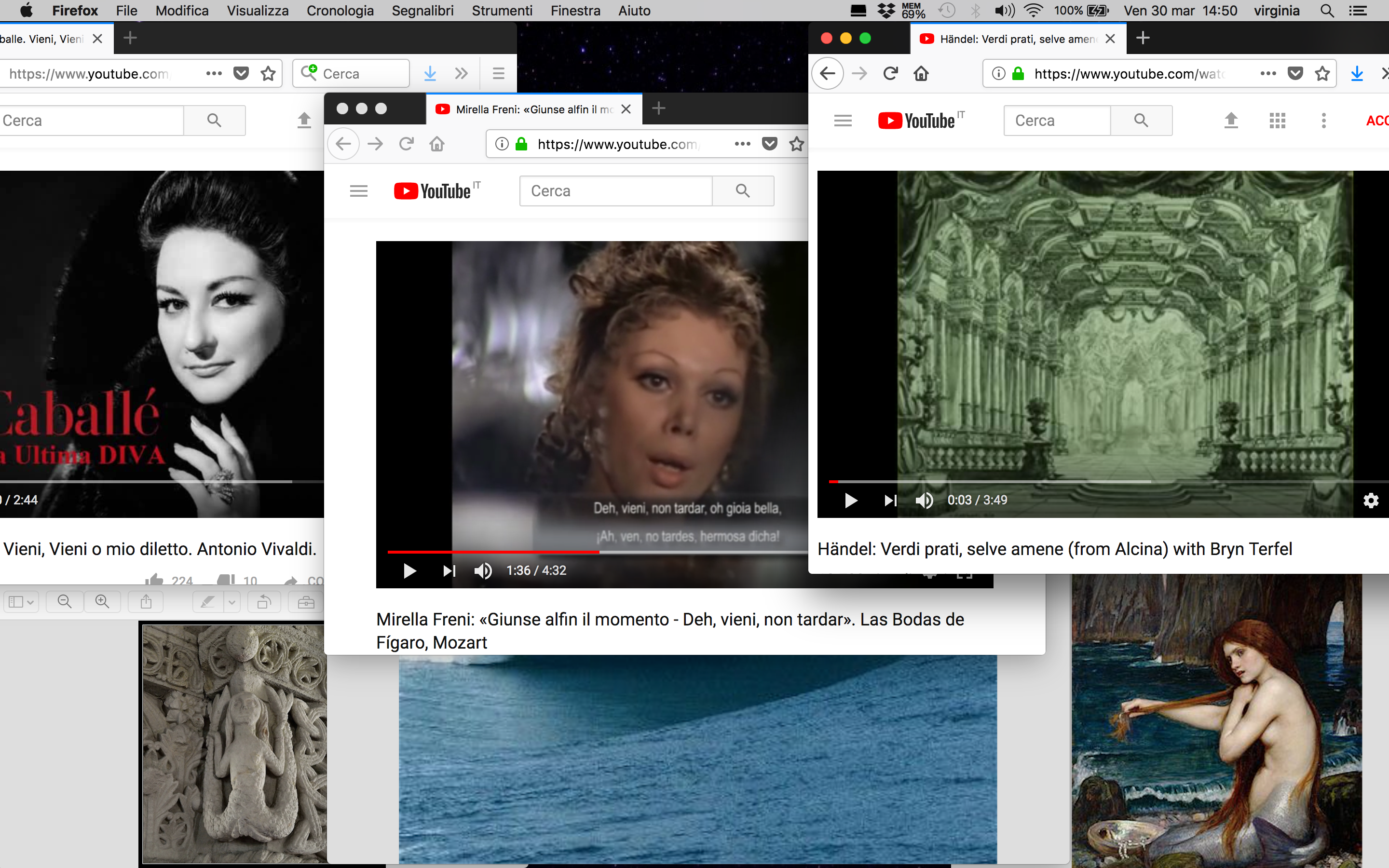Open YouTube apps grid in Händel window
Image resolution: width=1389 pixels, height=868 pixels.
(1277, 121)
